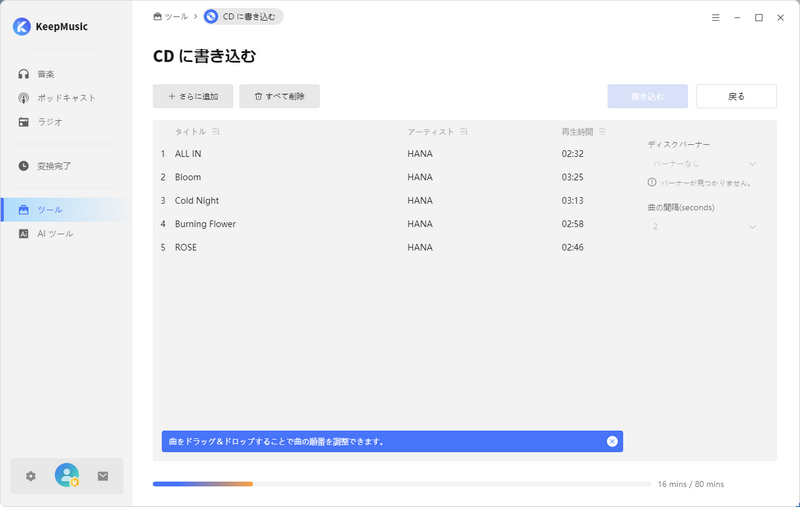Select the Cold Night track title
Viewport: 800px width, 507px height.
197,200
